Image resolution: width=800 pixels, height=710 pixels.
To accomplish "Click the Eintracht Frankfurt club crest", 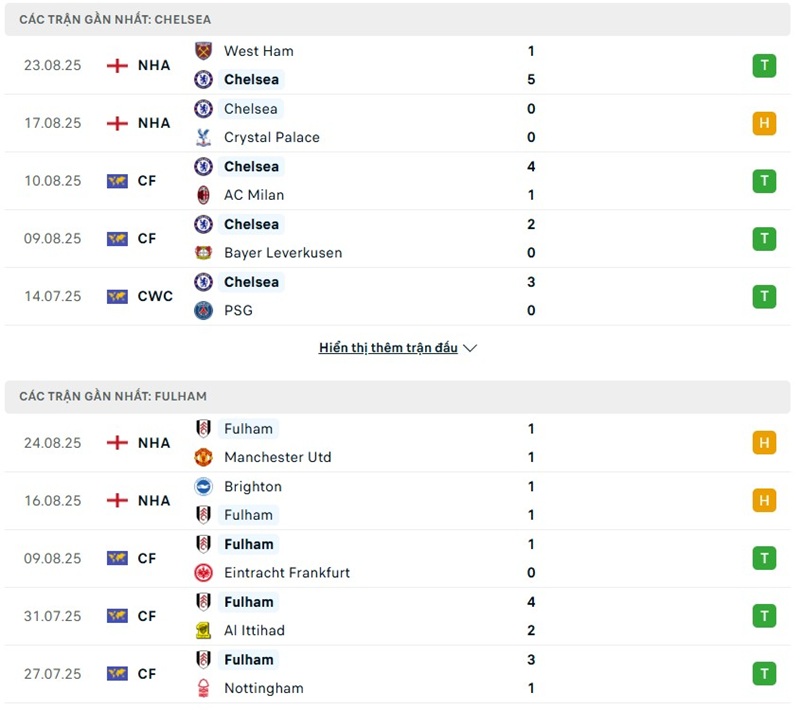I will (204, 573).
